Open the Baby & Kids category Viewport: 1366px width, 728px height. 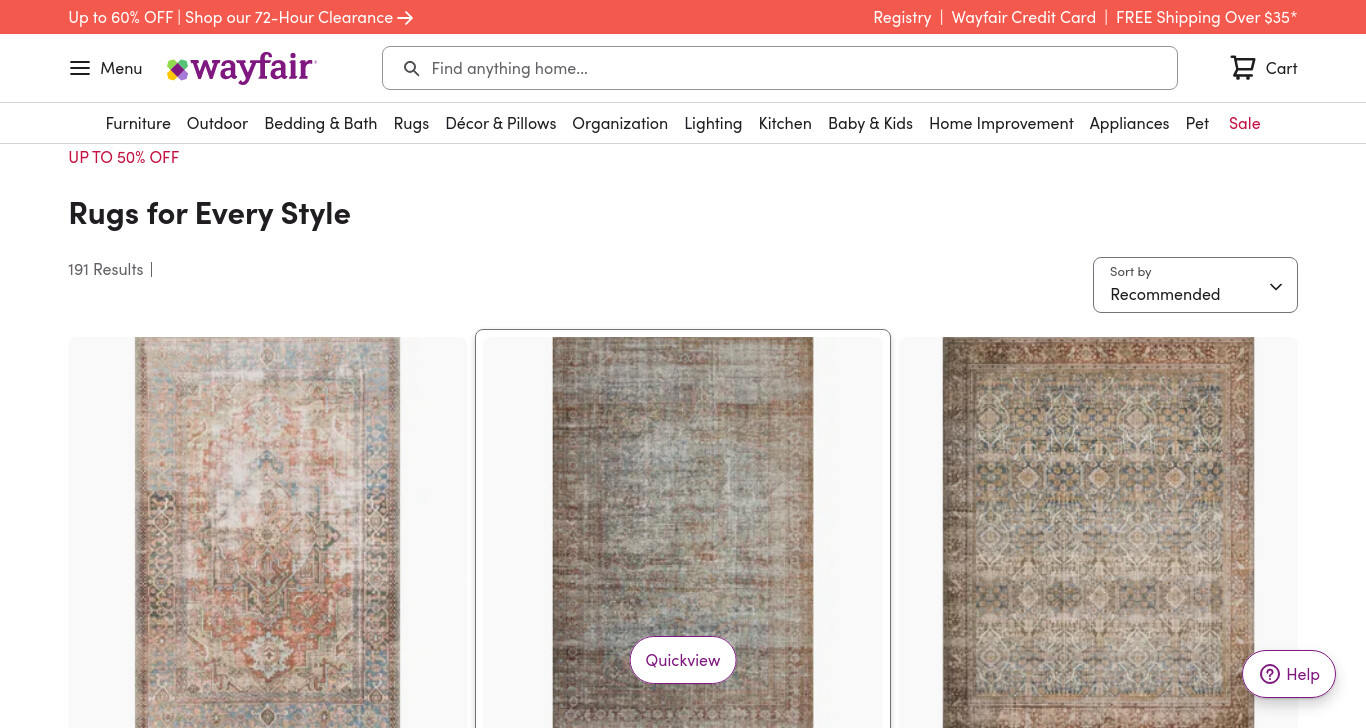pos(870,123)
